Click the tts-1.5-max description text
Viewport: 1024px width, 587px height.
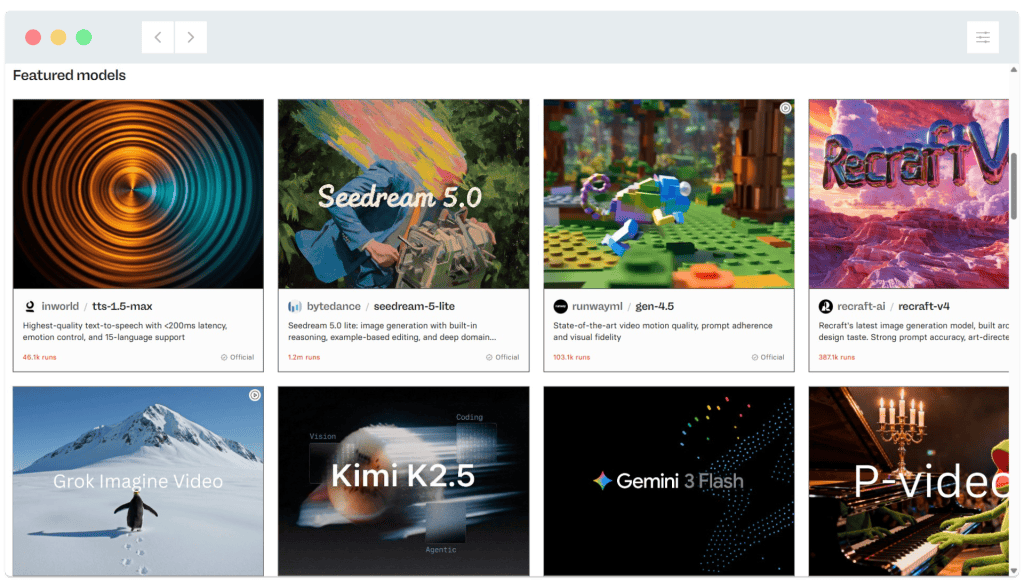point(125,331)
